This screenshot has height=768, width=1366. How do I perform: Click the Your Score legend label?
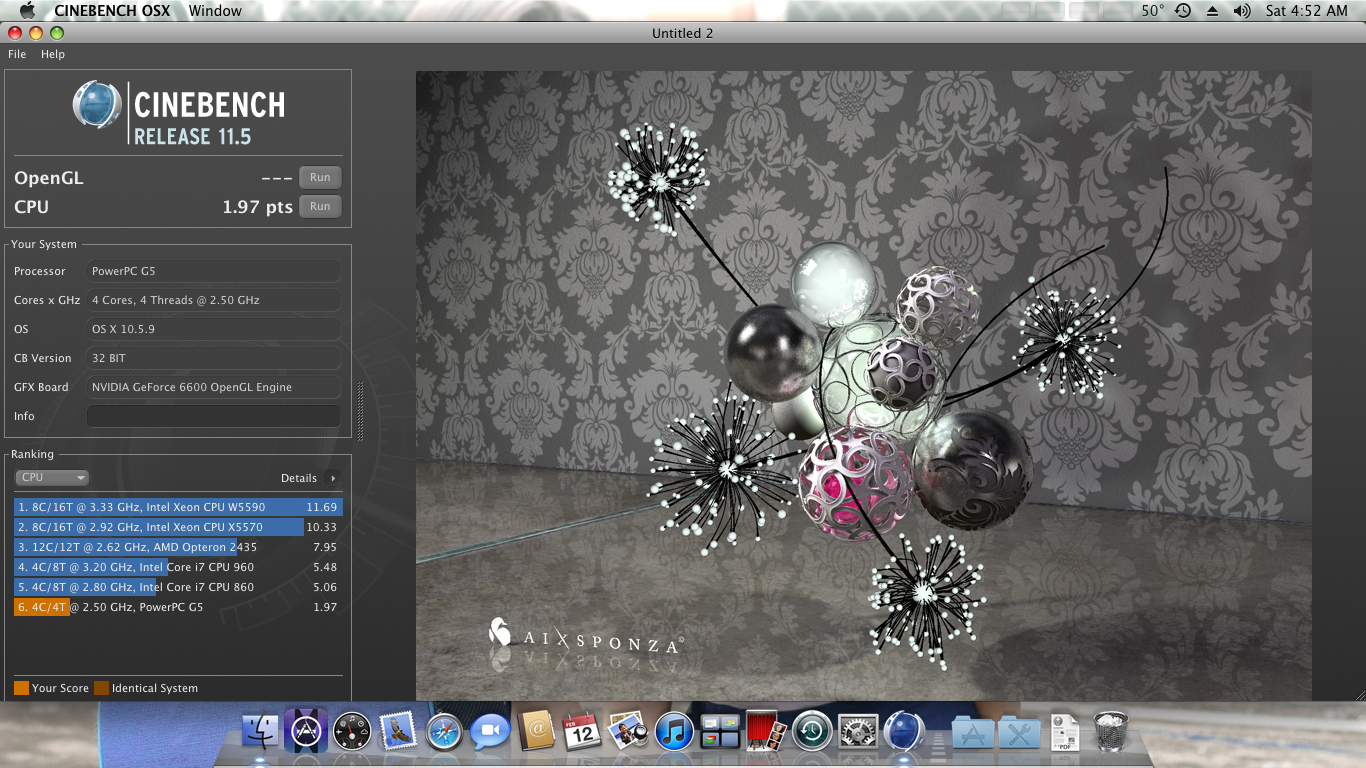coord(60,688)
